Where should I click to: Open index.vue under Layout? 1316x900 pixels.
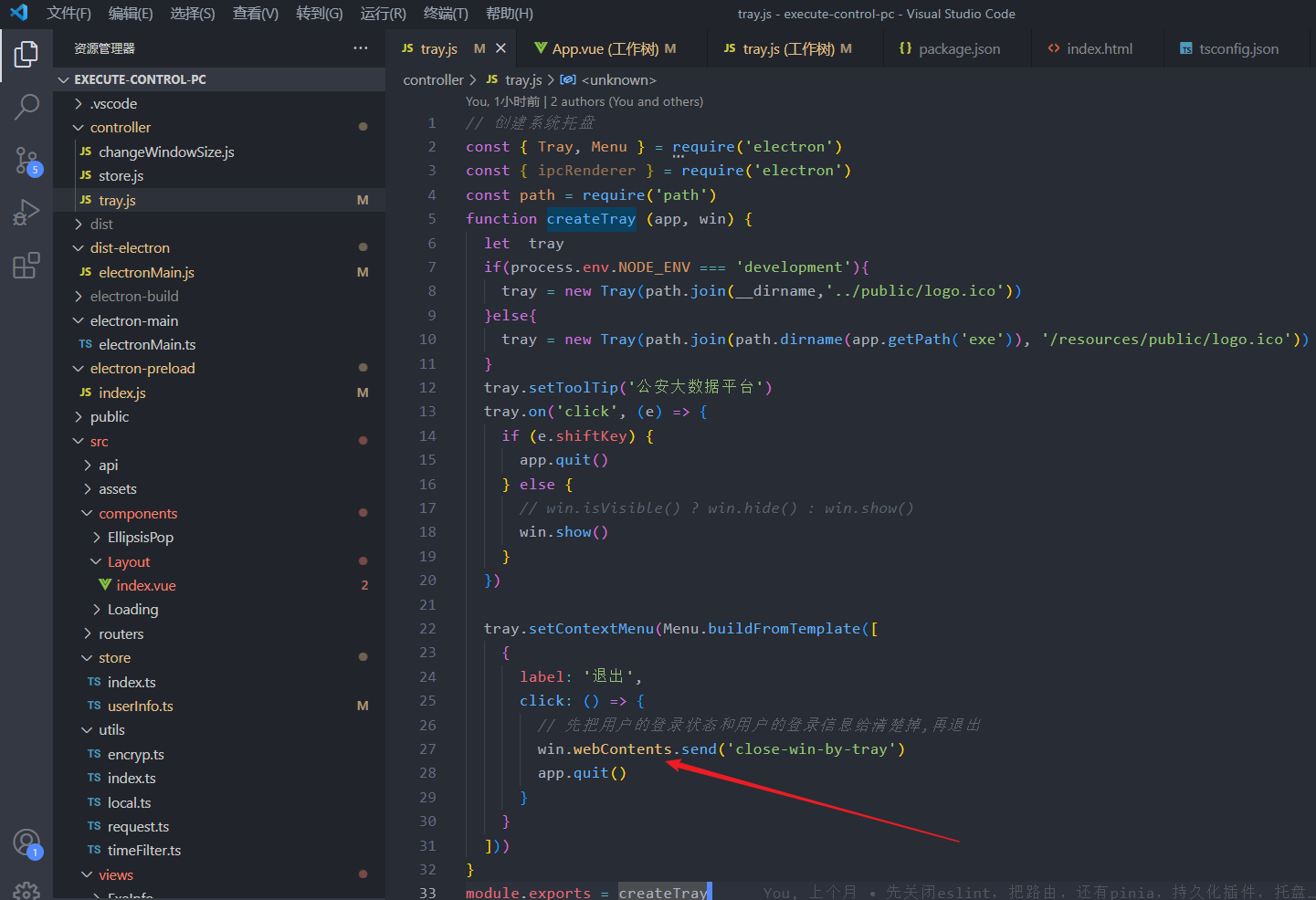coord(219,586)
